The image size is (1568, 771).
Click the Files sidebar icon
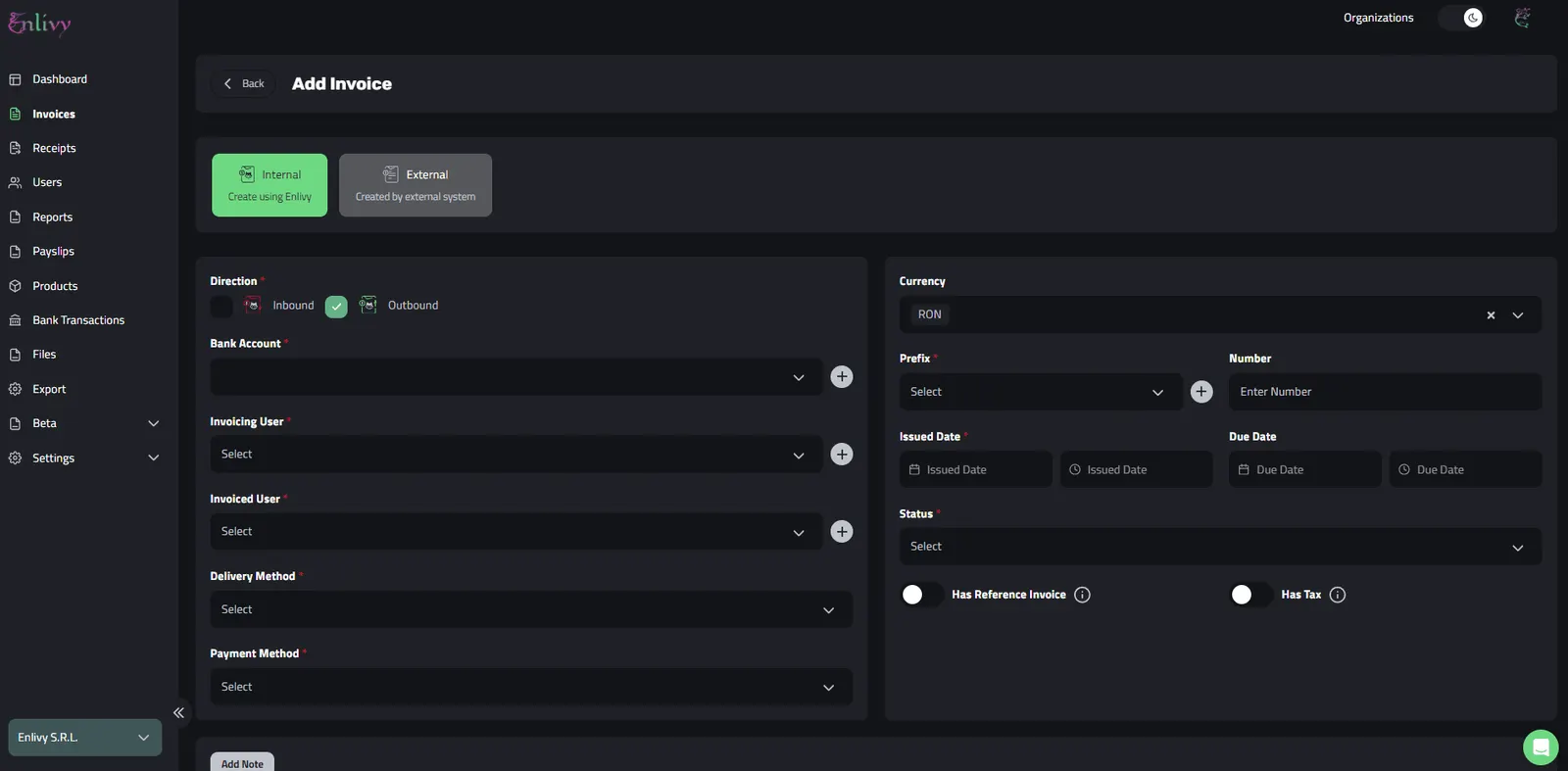(x=15, y=355)
